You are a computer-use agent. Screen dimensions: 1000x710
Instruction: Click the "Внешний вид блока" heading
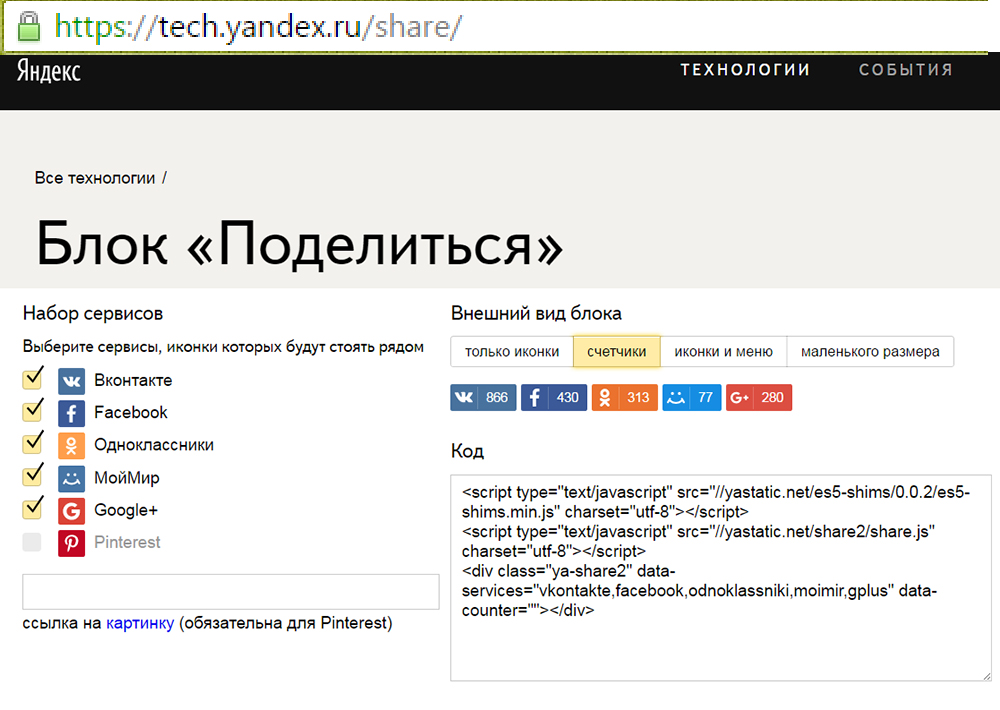(x=536, y=314)
